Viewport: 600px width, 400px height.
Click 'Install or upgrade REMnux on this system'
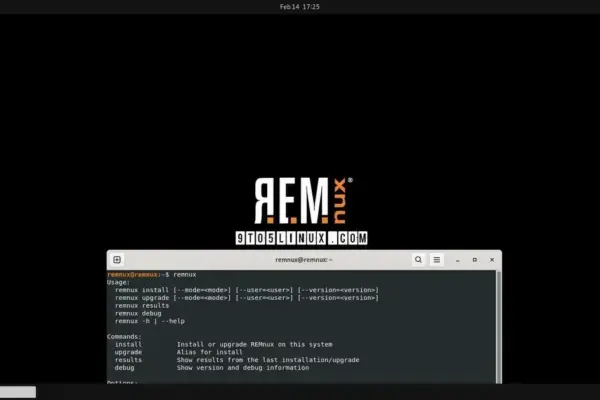click(x=254, y=344)
